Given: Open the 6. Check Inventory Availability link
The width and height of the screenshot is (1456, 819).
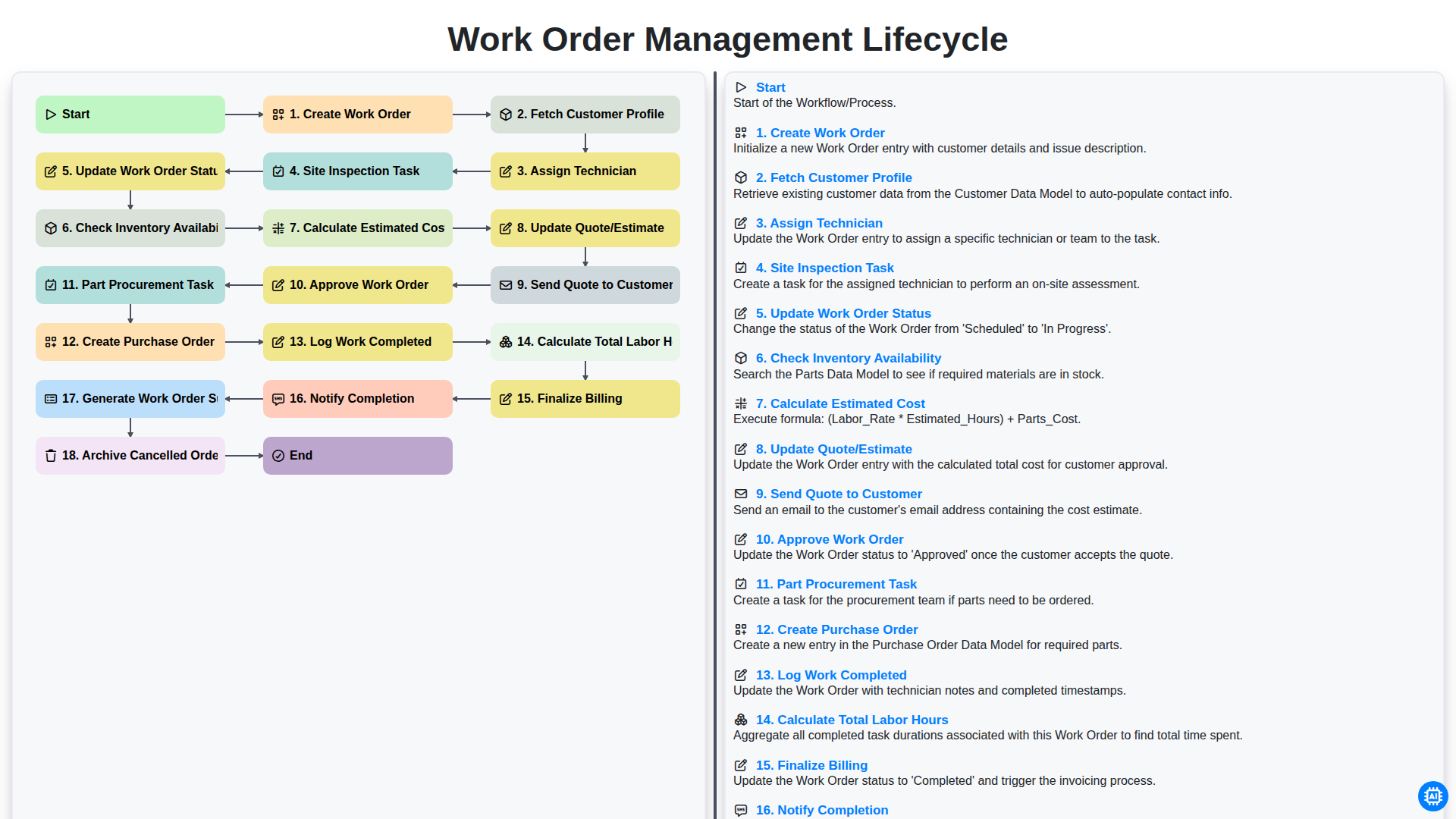Looking at the screenshot, I should click(848, 358).
